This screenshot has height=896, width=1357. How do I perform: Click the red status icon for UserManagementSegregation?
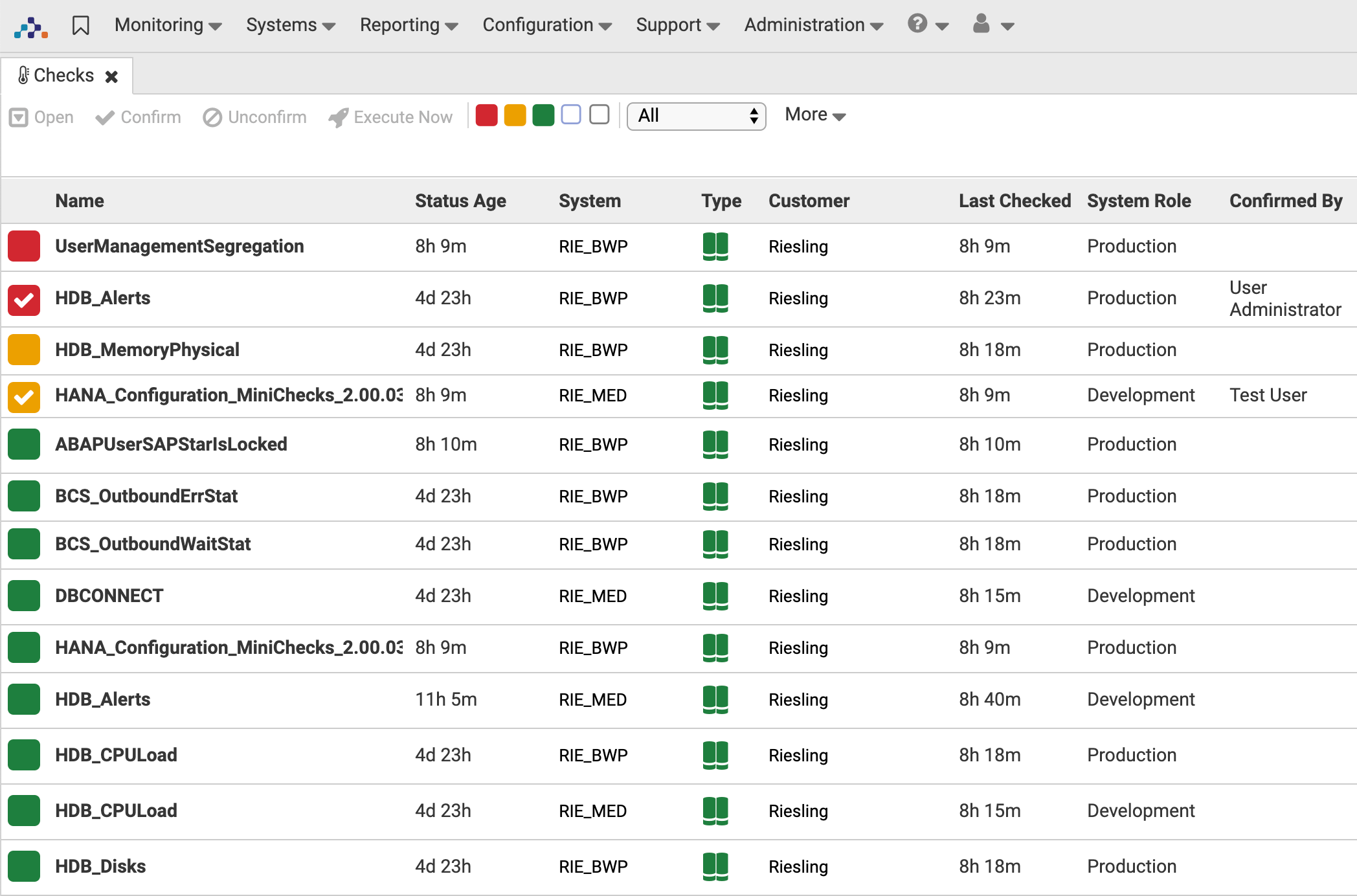[x=23, y=246]
